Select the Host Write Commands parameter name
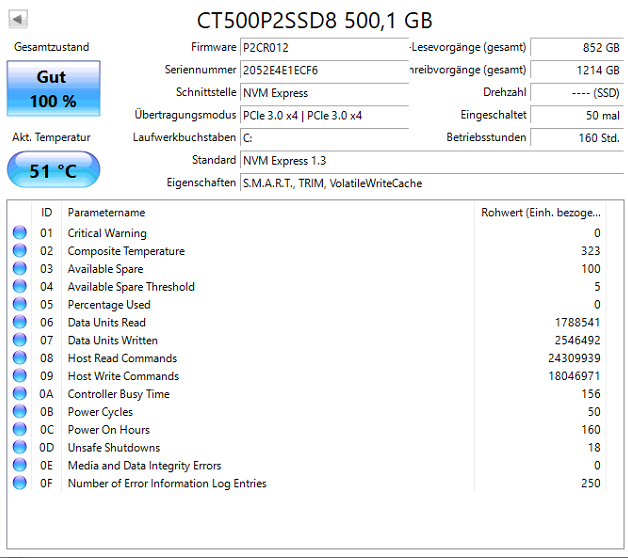Viewport: 628px width, 558px height. pos(123,376)
